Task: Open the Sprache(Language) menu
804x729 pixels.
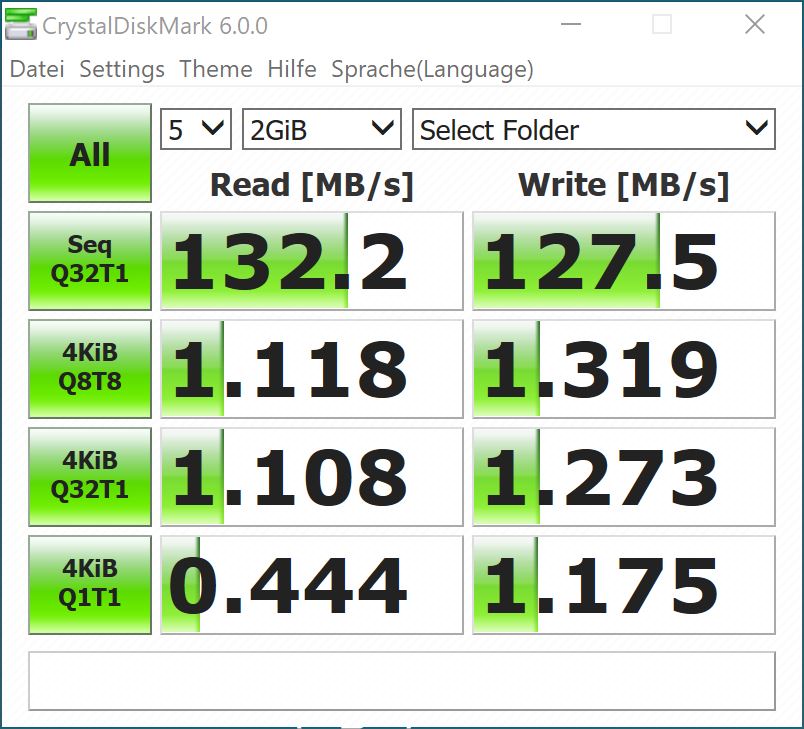Action: pyautogui.click(x=432, y=69)
